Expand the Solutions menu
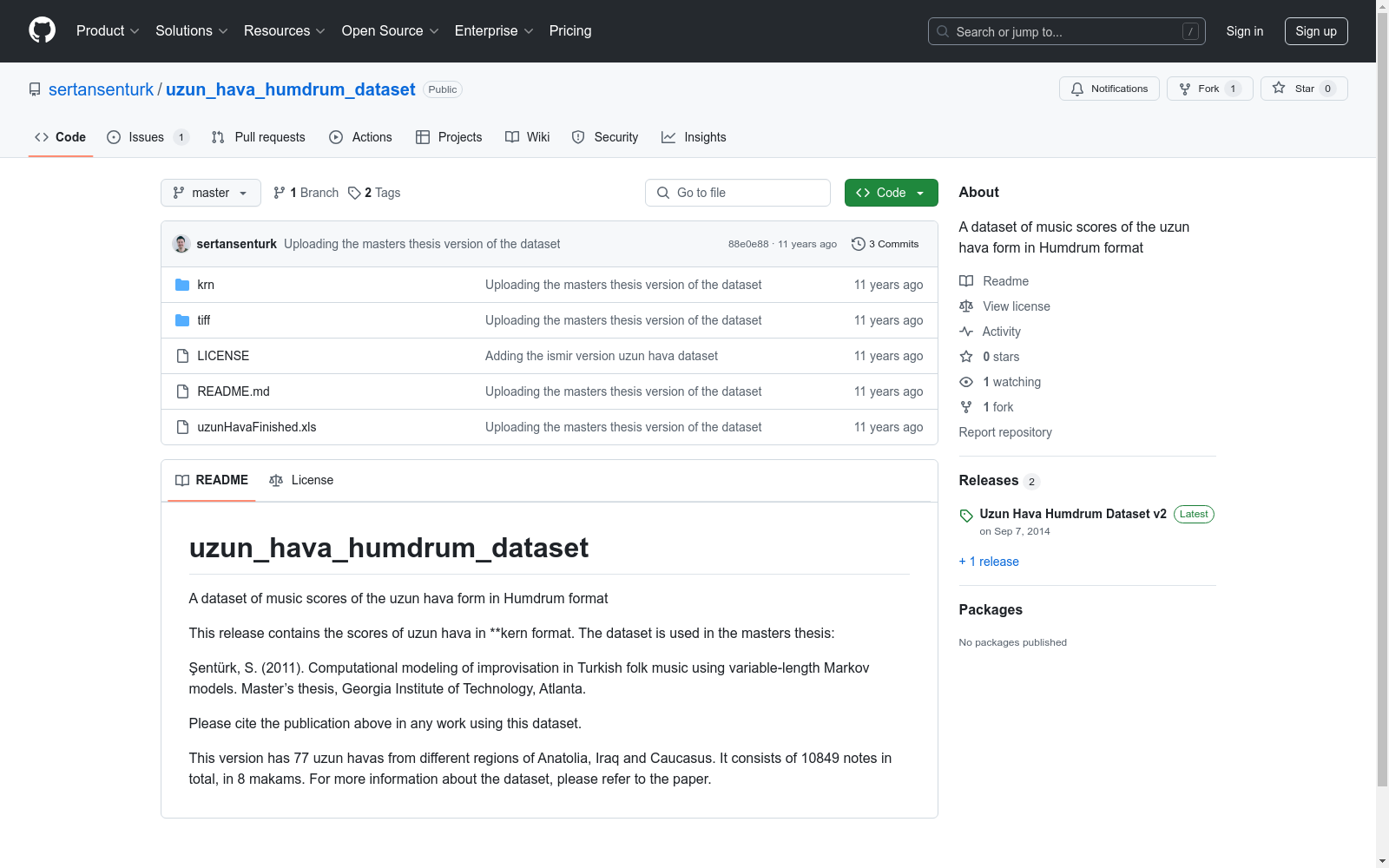The image size is (1389, 868). 191,30
